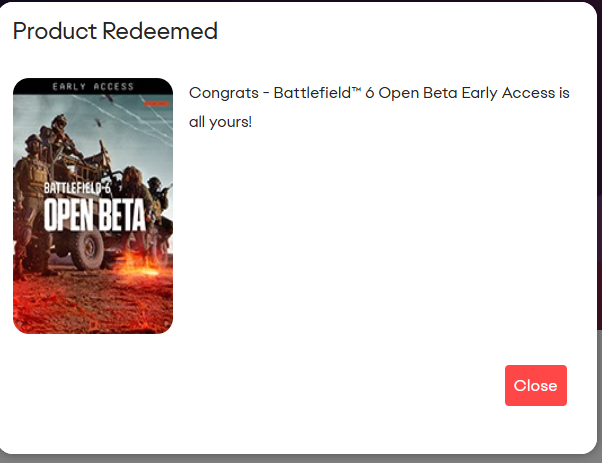This screenshot has height=463, width=602.
Task: Click the "Product Redeemed" dialog heading
Action: 115,31
